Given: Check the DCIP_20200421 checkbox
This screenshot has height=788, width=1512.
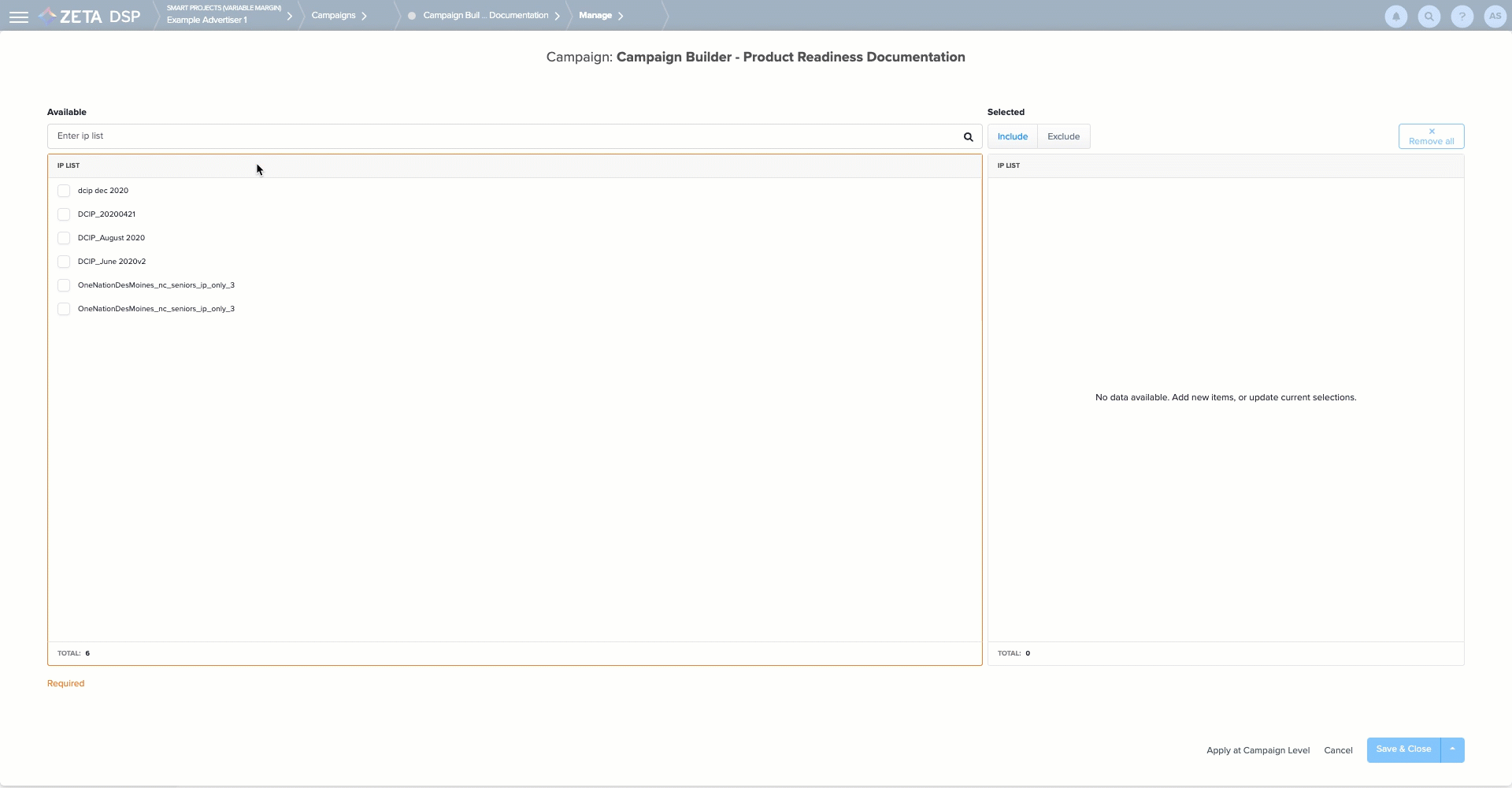Looking at the screenshot, I should pos(64,214).
